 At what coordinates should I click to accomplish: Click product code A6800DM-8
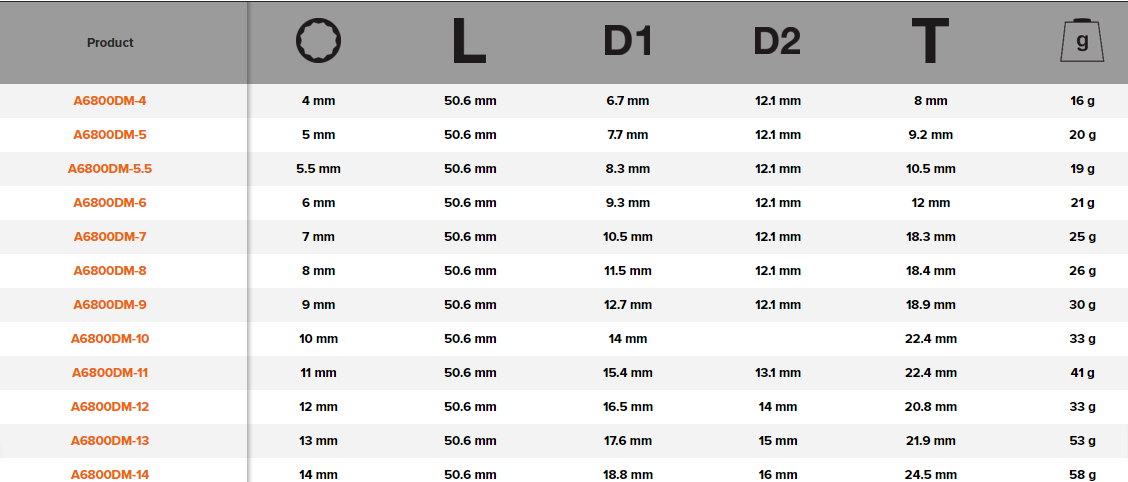click(110, 271)
